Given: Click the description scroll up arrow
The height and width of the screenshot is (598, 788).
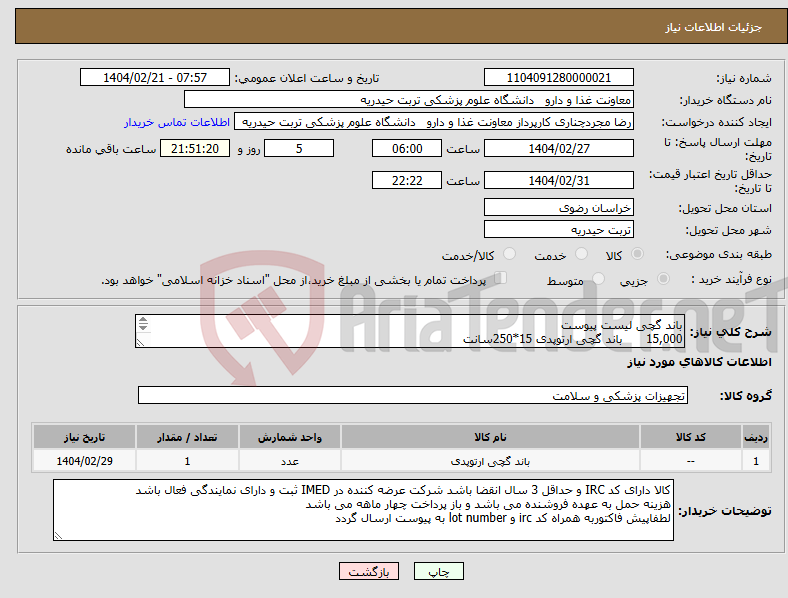Looking at the screenshot, I should 143,320.
